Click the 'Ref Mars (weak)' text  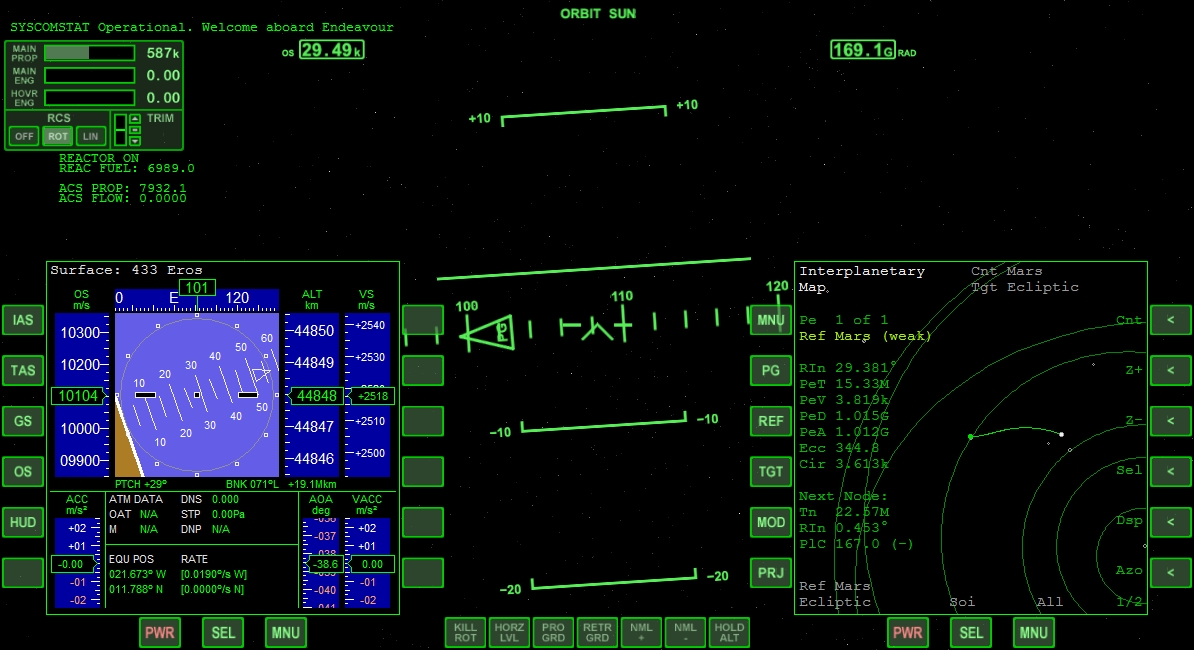coord(865,336)
